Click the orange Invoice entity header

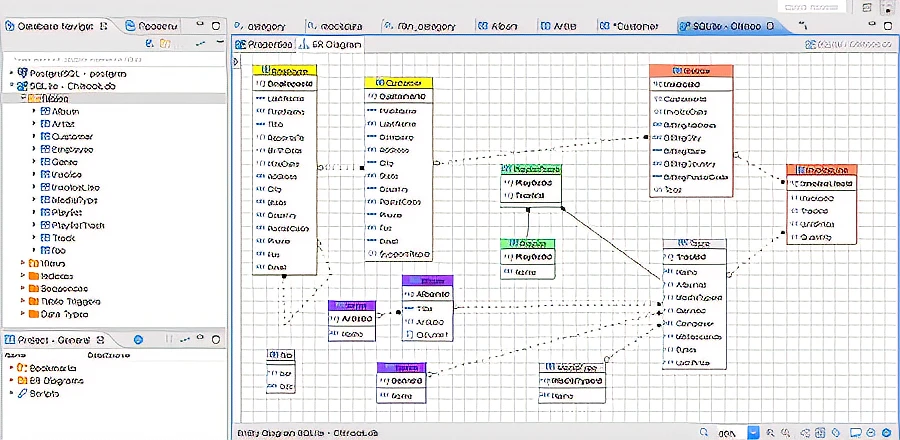click(690, 71)
